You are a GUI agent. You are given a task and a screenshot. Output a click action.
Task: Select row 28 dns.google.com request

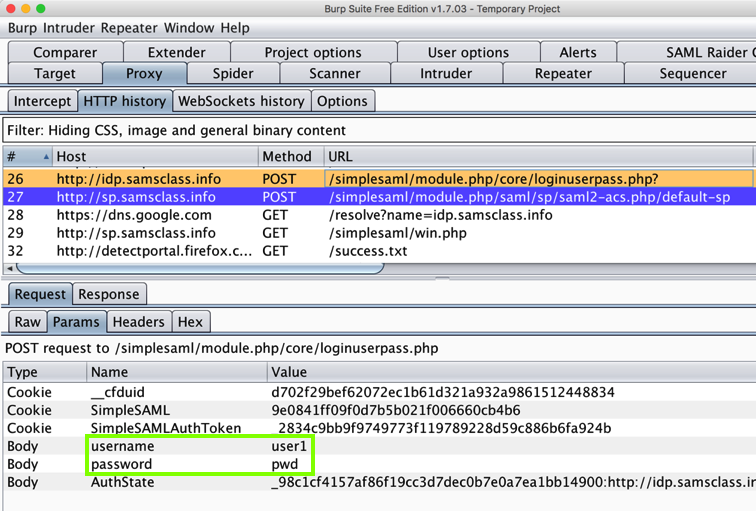[x=379, y=215]
